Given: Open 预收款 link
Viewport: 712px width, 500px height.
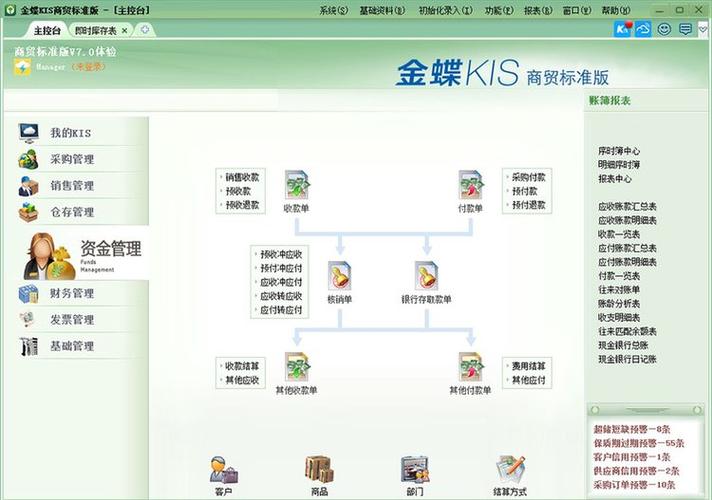Looking at the screenshot, I should 238,191.
